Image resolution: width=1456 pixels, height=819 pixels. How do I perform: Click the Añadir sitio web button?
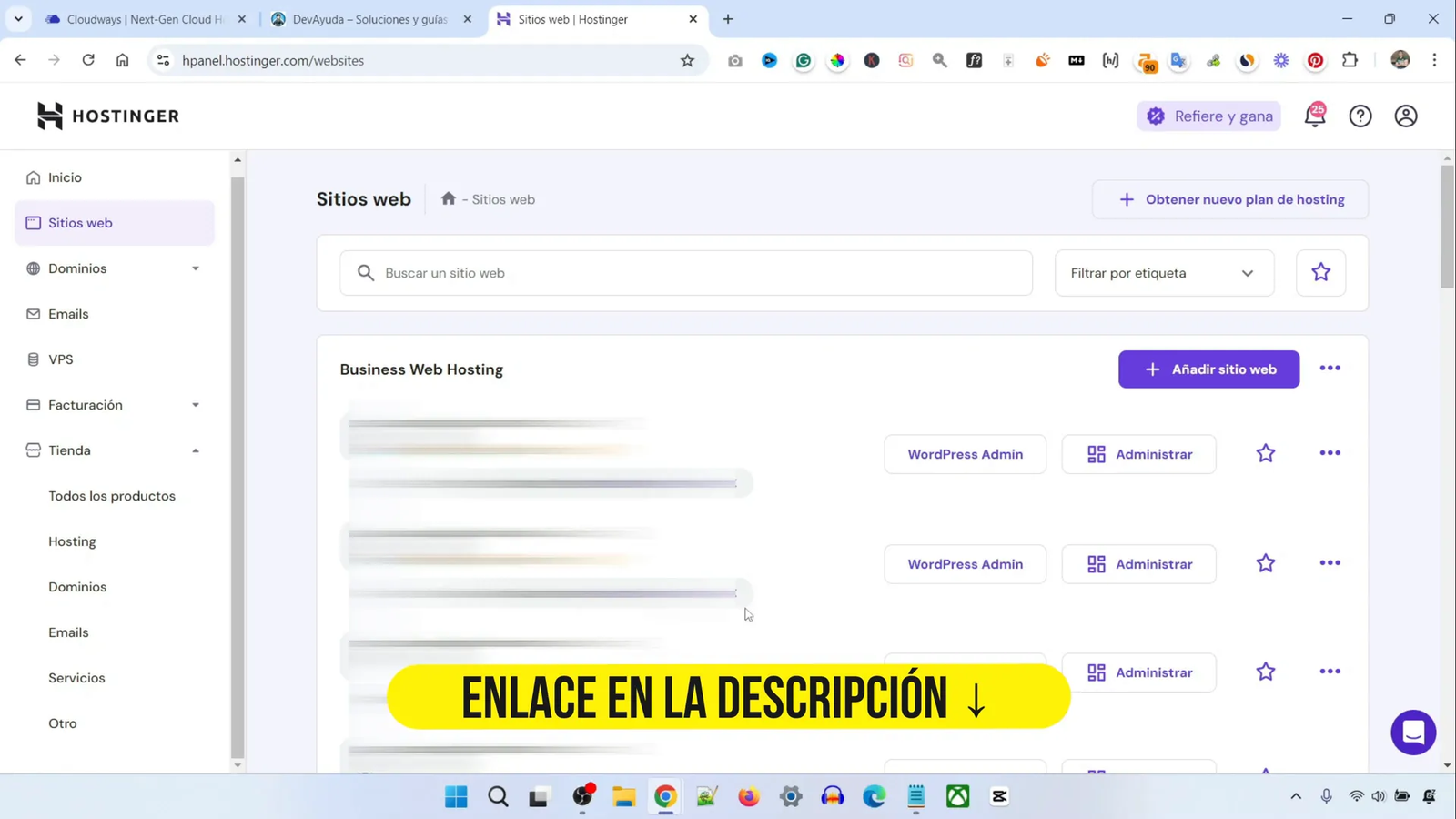(1208, 369)
